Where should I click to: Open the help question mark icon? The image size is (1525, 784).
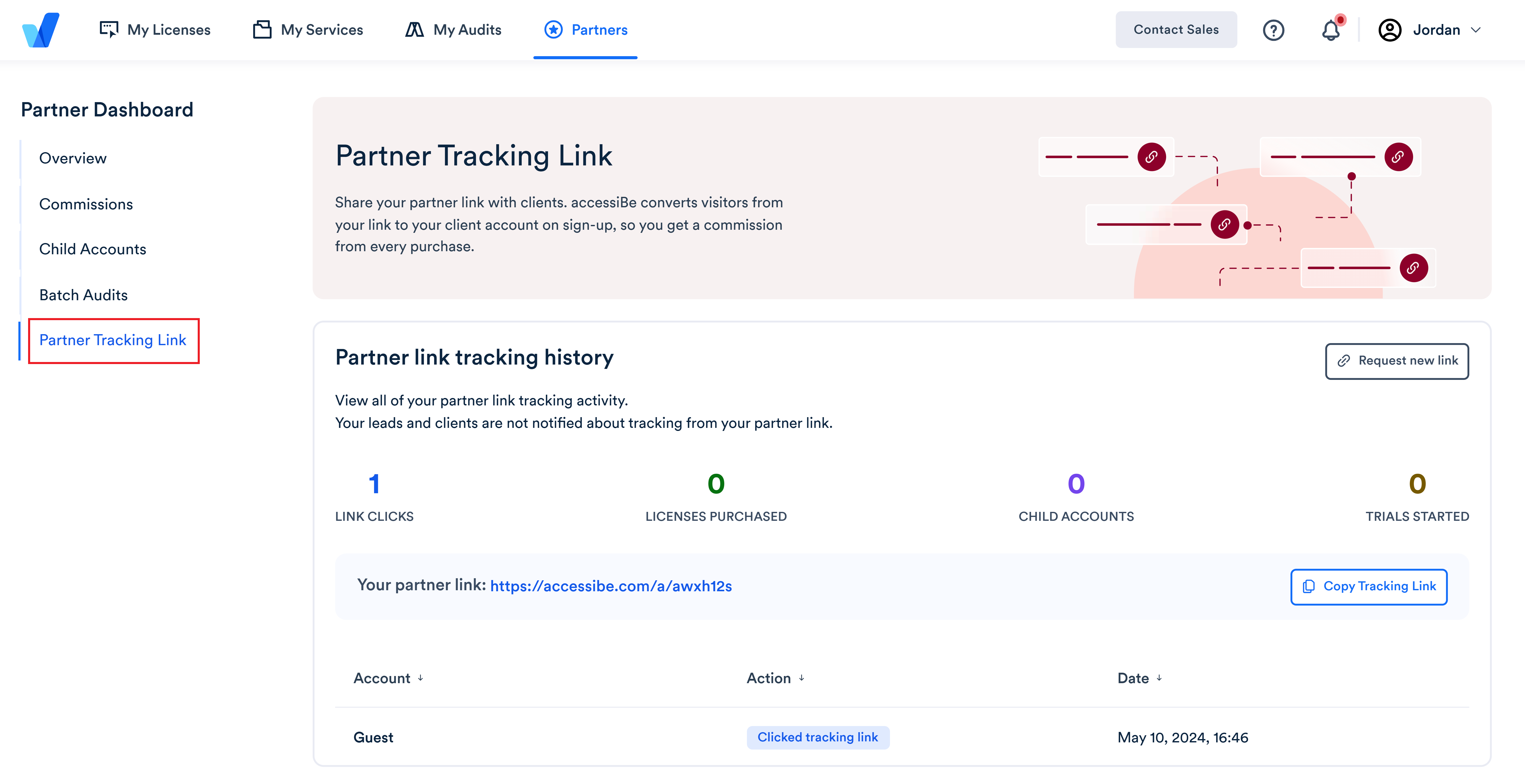pyautogui.click(x=1274, y=30)
